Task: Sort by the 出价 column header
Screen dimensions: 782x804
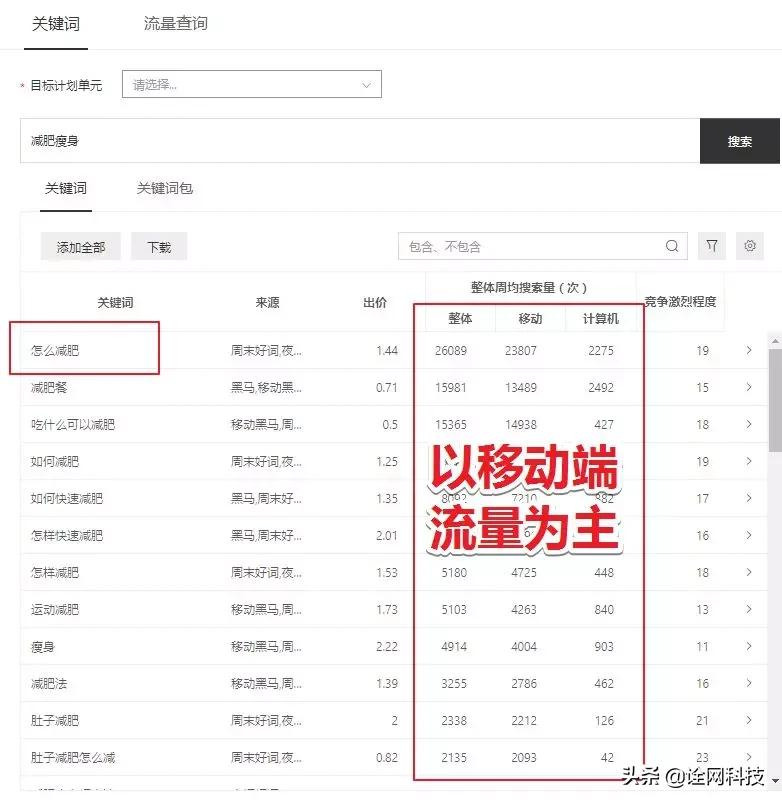Action: (x=375, y=302)
